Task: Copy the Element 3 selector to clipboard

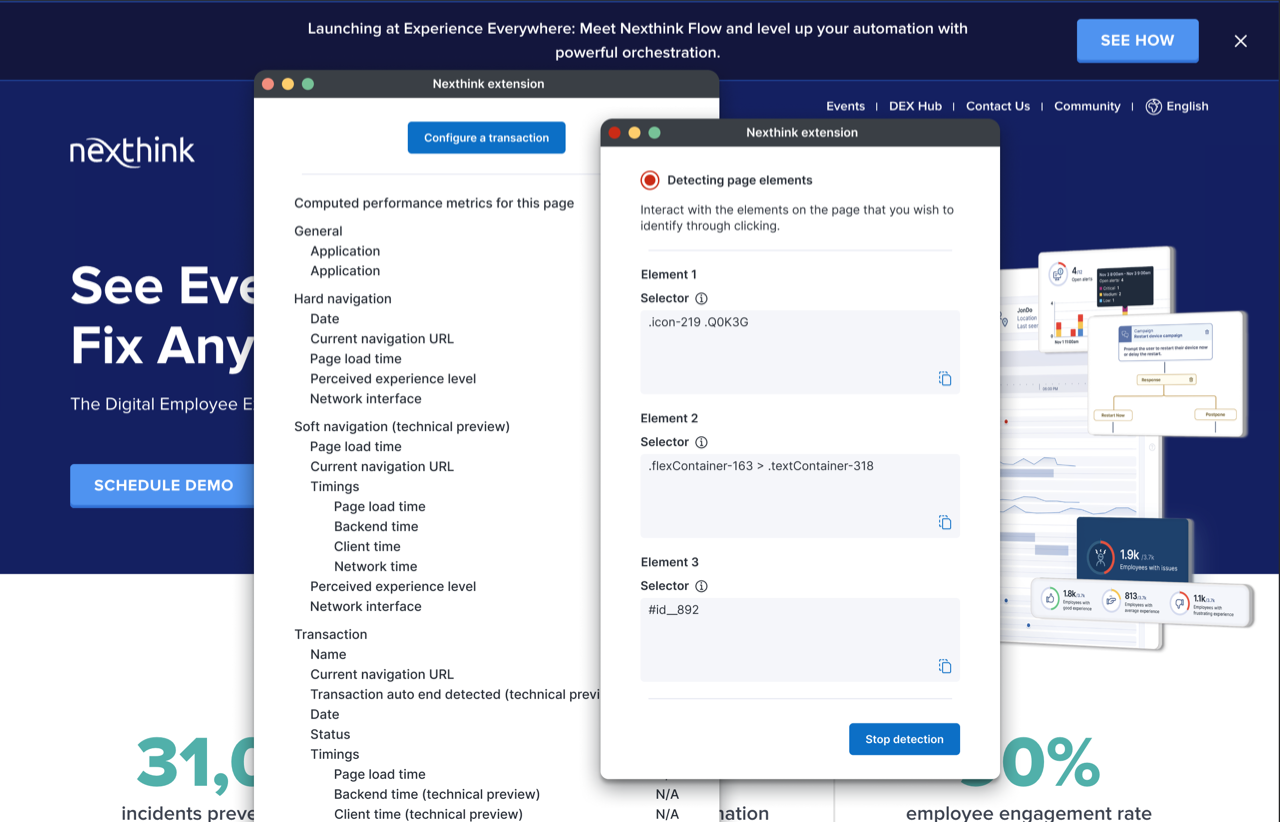Action: point(944,666)
